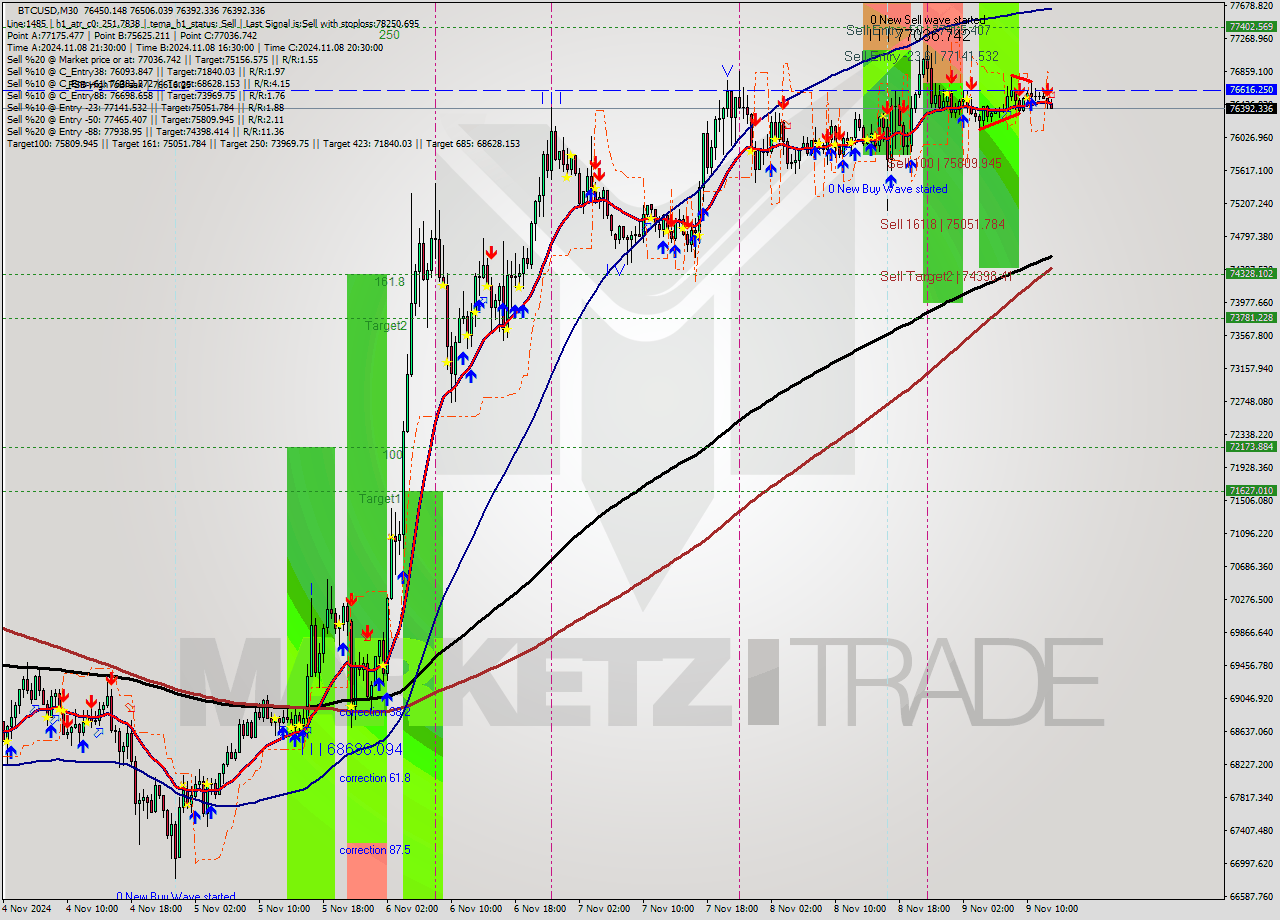Click 'Sell %20 @ Entry -88: 77938.95' line
1280x920 pixels.
145,131
